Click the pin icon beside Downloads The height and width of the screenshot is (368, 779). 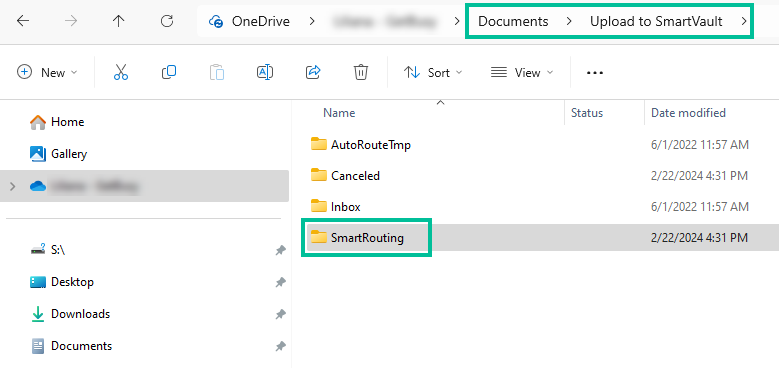click(280, 314)
